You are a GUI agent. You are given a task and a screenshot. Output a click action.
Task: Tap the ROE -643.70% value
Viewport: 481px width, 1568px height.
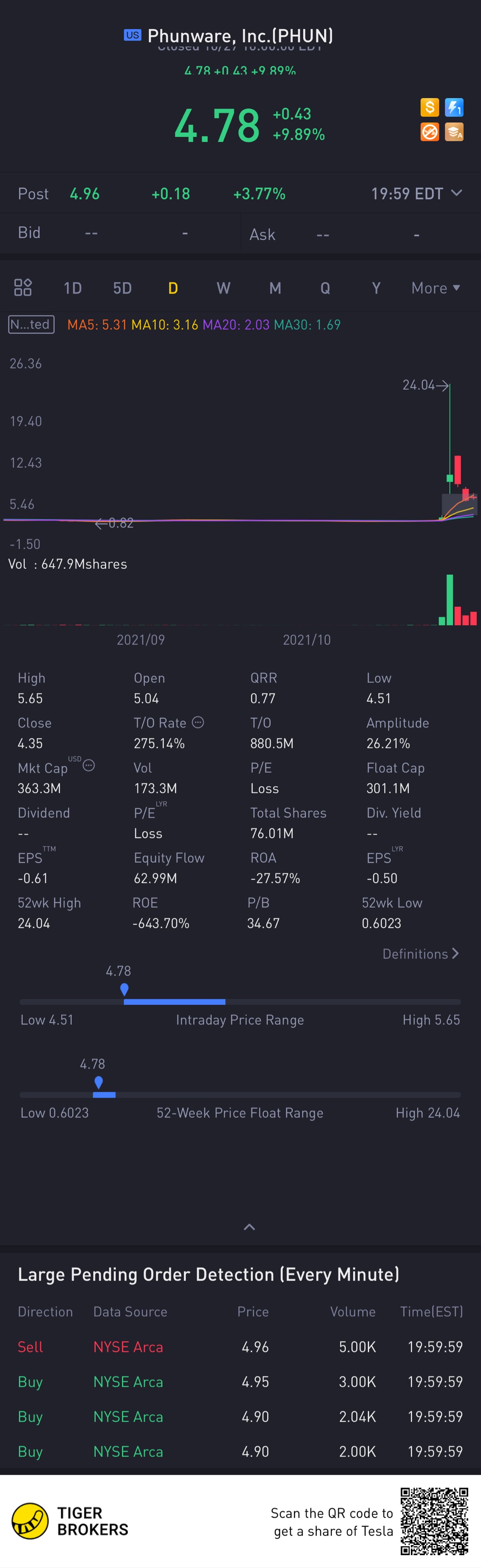pyautogui.click(x=161, y=924)
